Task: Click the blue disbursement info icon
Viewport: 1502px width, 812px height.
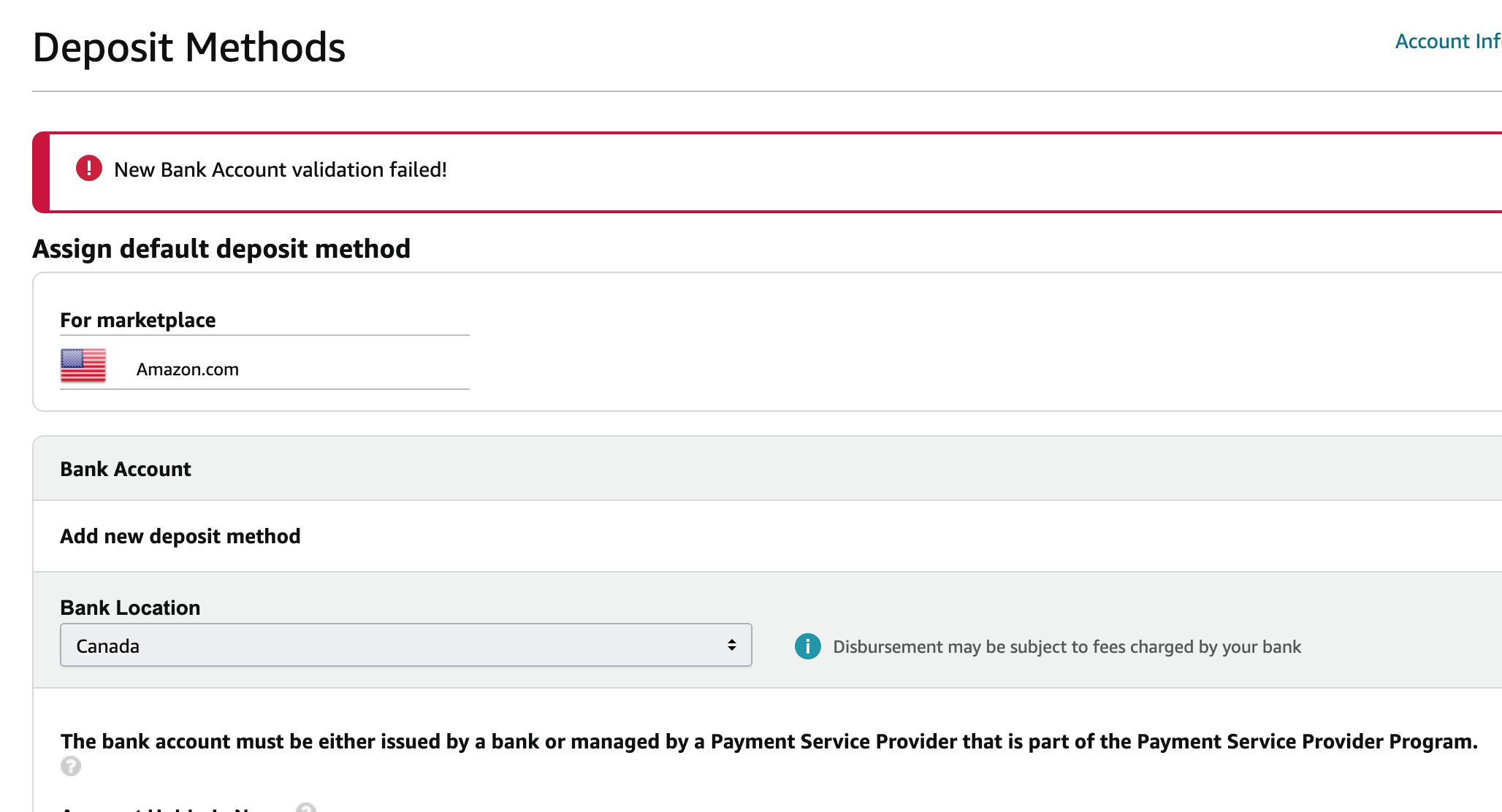Action: [x=808, y=646]
